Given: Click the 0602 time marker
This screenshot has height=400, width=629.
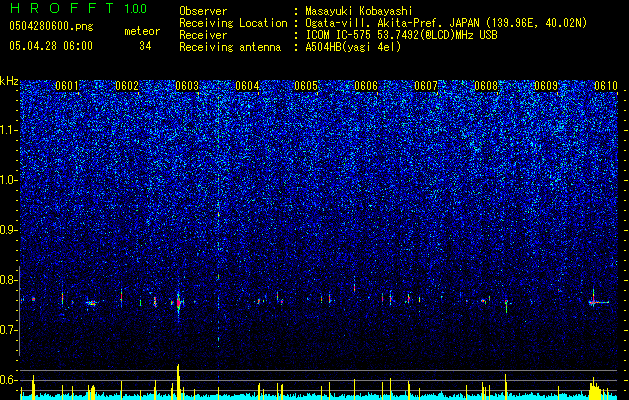Looking at the screenshot, I should [127, 86].
